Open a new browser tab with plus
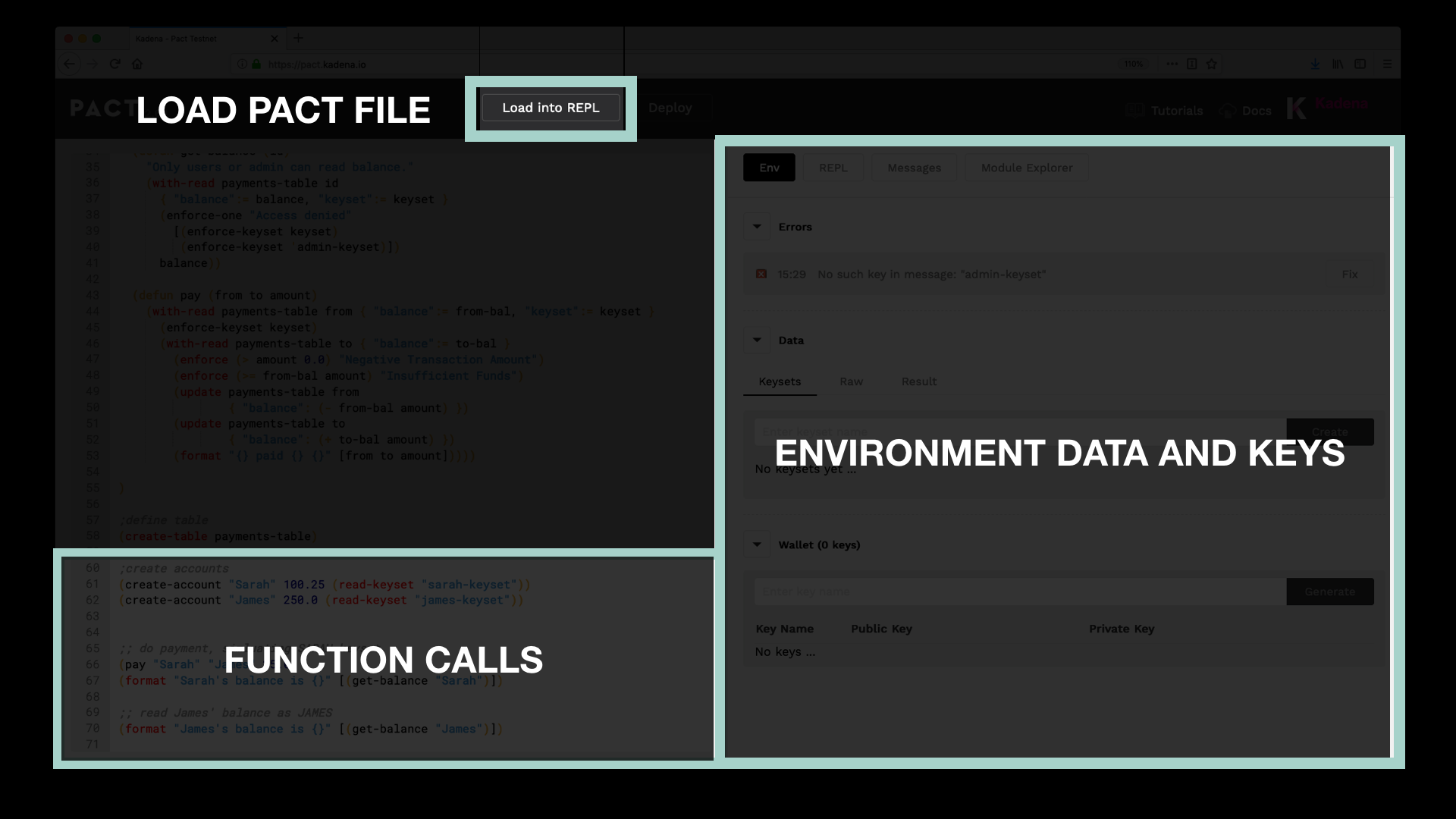 [298, 38]
